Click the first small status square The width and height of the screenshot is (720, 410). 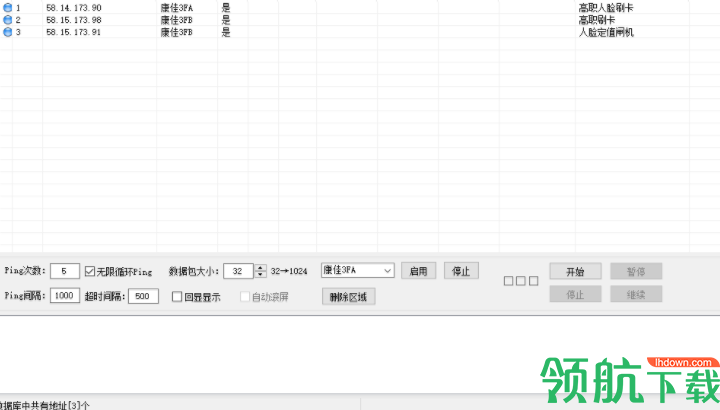click(508, 281)
